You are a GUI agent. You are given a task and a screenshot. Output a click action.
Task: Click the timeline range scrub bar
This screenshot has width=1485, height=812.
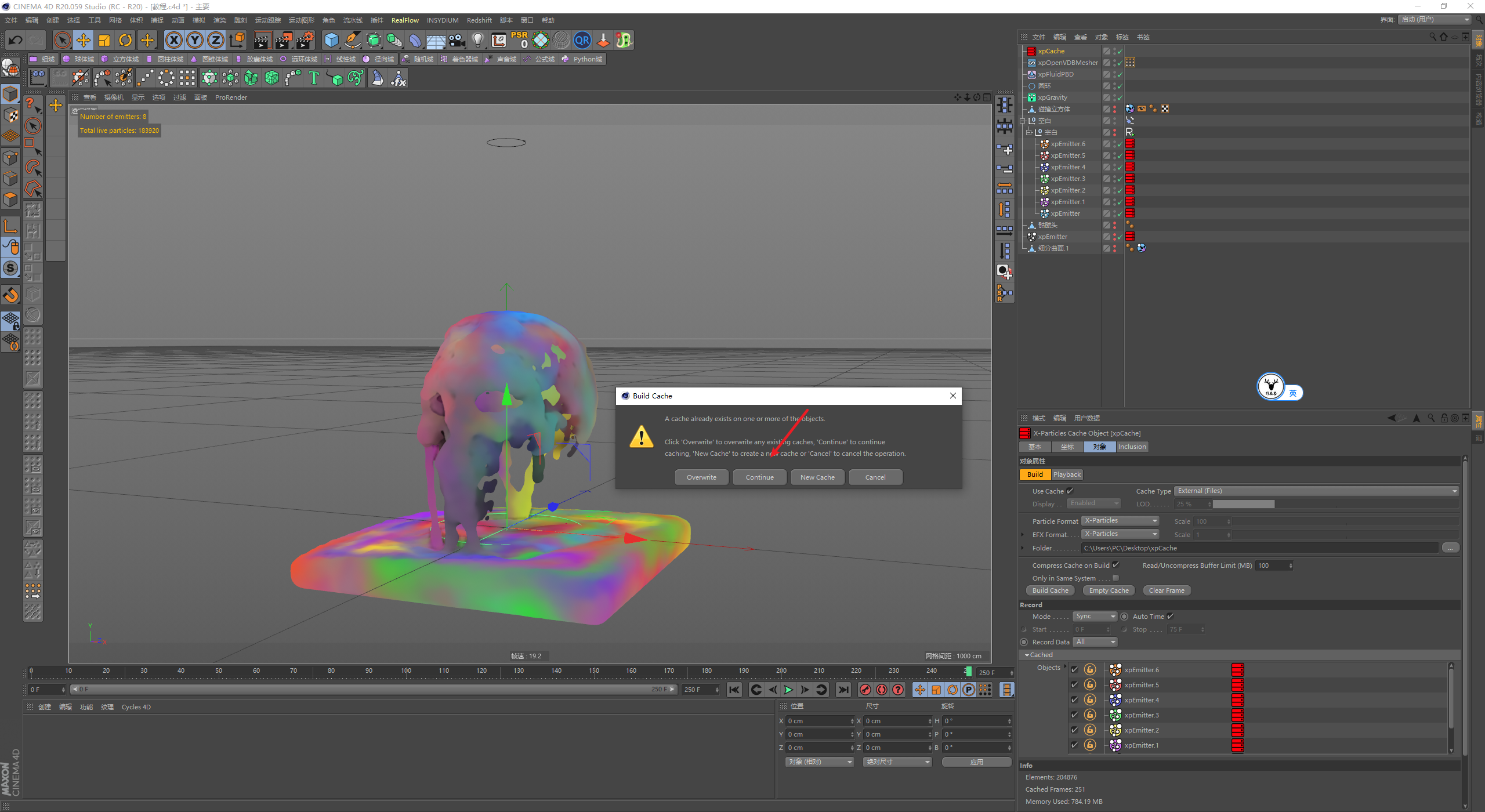tap(374, 690)
